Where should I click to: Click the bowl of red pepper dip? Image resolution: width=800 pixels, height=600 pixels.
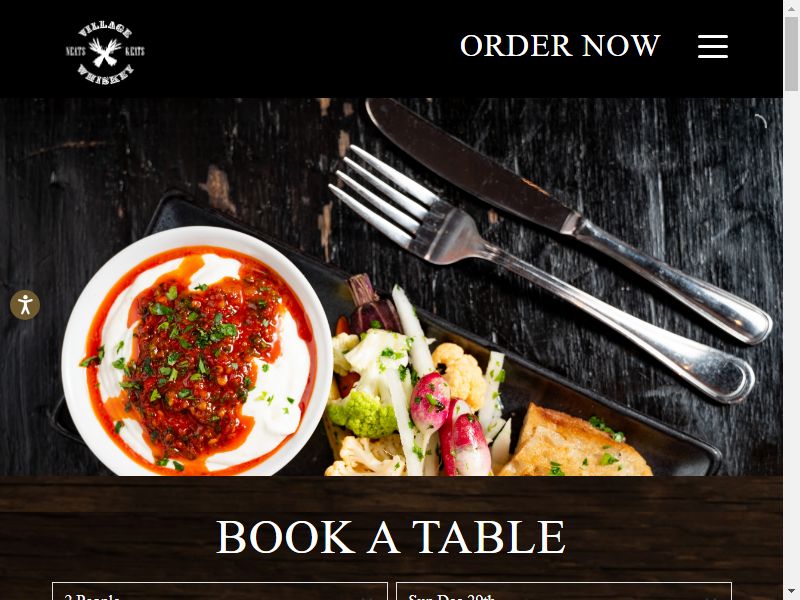(x=197, y=352)
